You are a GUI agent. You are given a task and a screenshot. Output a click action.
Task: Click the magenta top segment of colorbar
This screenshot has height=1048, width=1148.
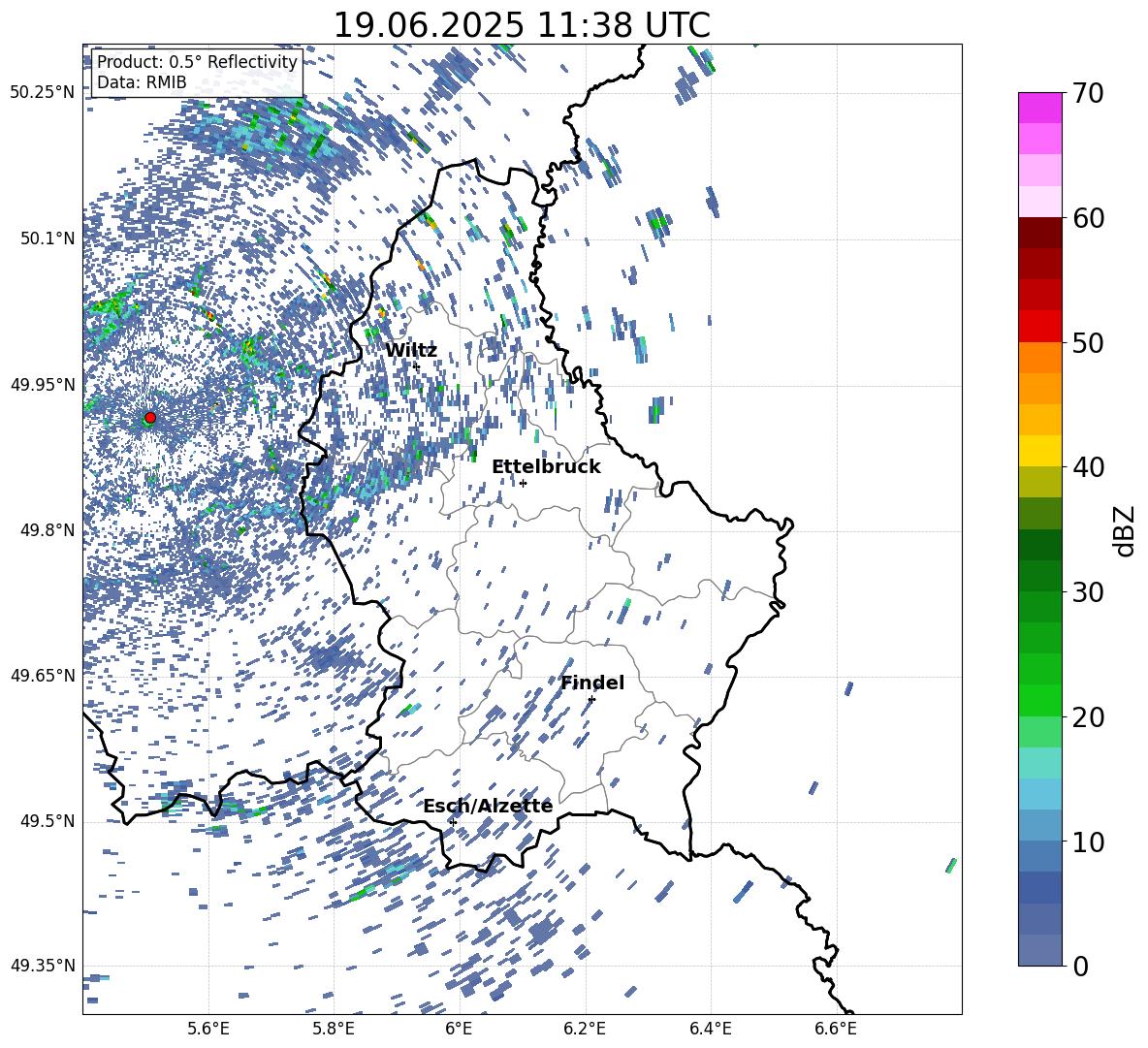pos(1040,108)
